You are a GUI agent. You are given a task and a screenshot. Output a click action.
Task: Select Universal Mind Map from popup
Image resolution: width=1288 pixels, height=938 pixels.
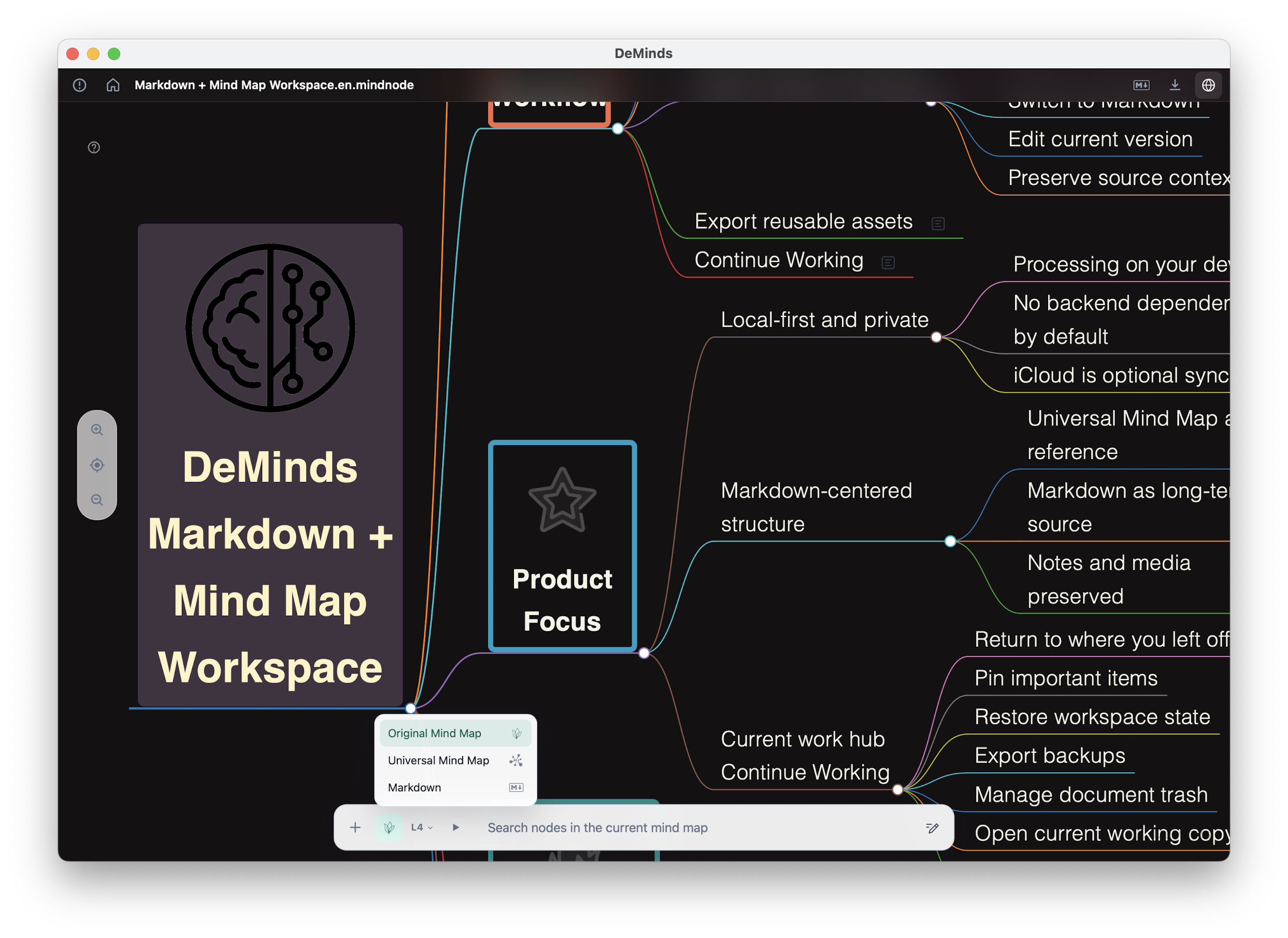(x=455, y=761)
